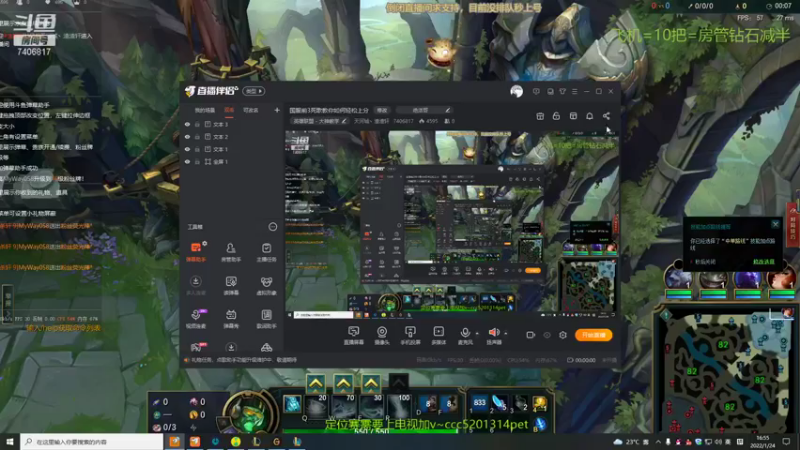Open the red 弹幕助手 tool in toolbox
This screenshot has width=800, height=450.
(x=196, y=252)
